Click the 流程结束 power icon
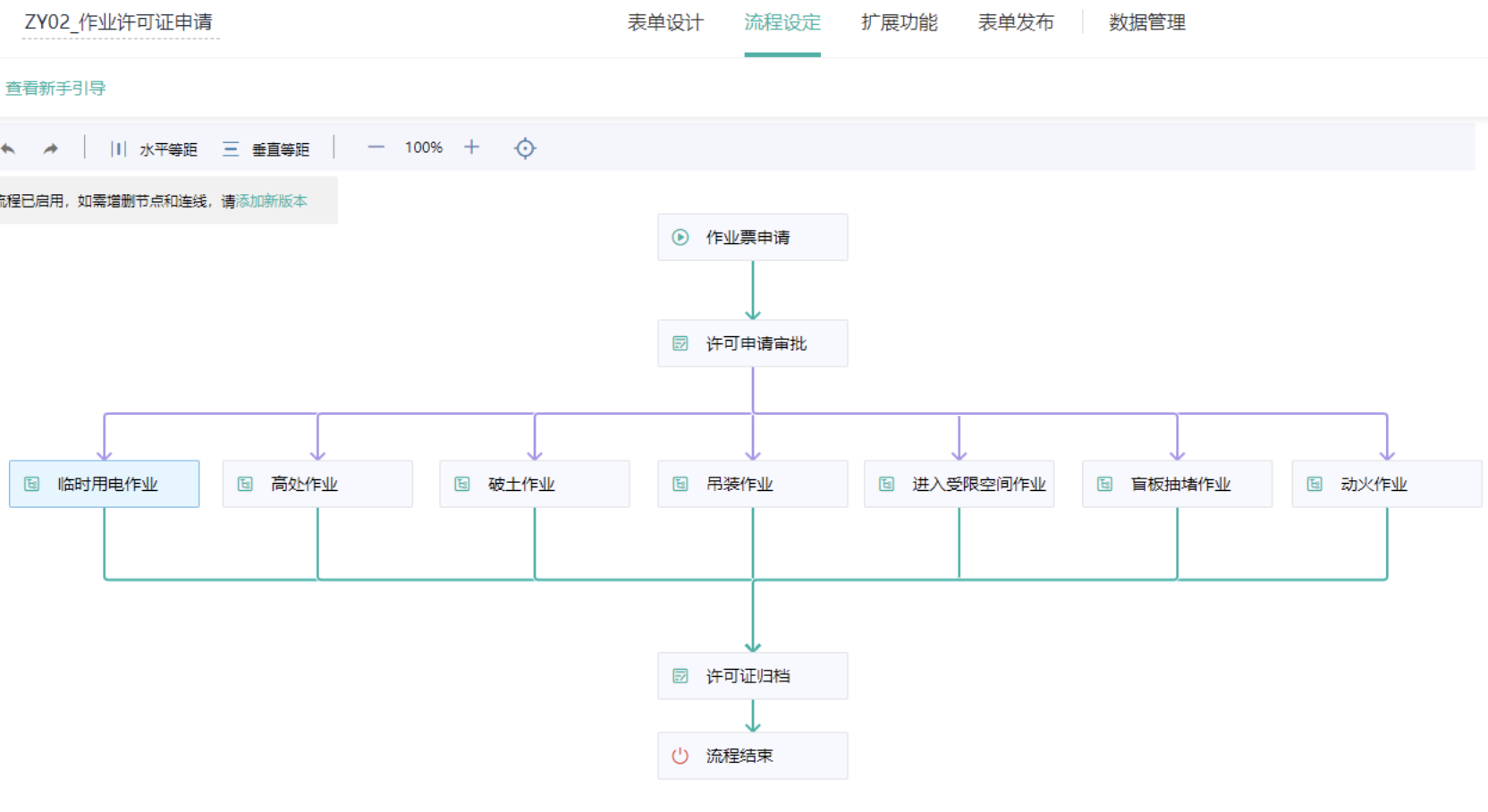This screenshot has width=1488, height=812. tap(681, 756)
